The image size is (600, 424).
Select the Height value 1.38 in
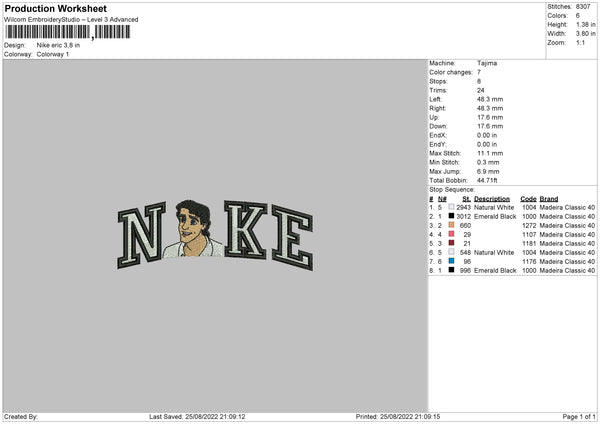point(585,24)
